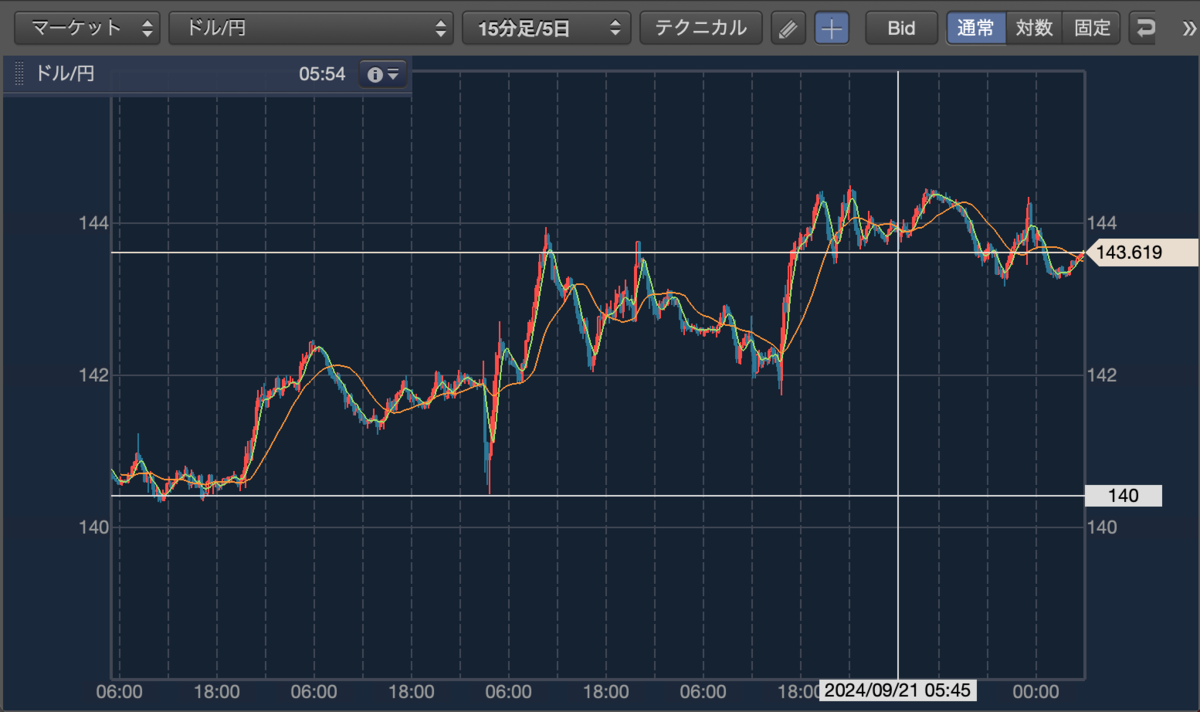Click the 142 label on right axis
1200x712 pixels.
pyautogui.click(x=1102, y=375)
